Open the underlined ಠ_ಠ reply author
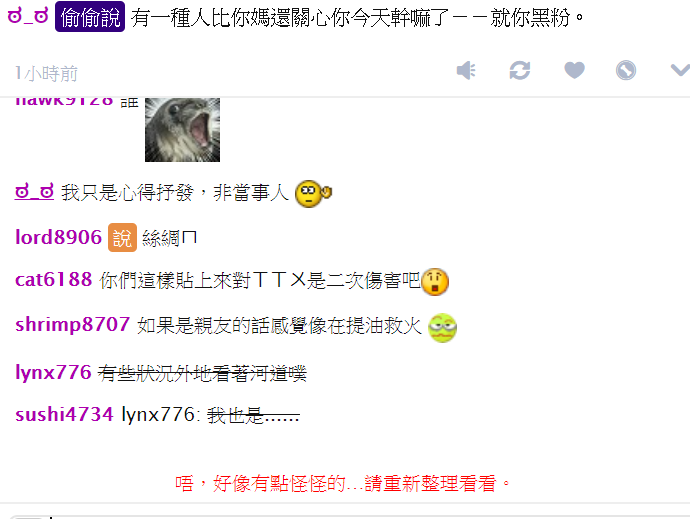The width and height of the screenshot is (690, 519). (x=34, y=192)
